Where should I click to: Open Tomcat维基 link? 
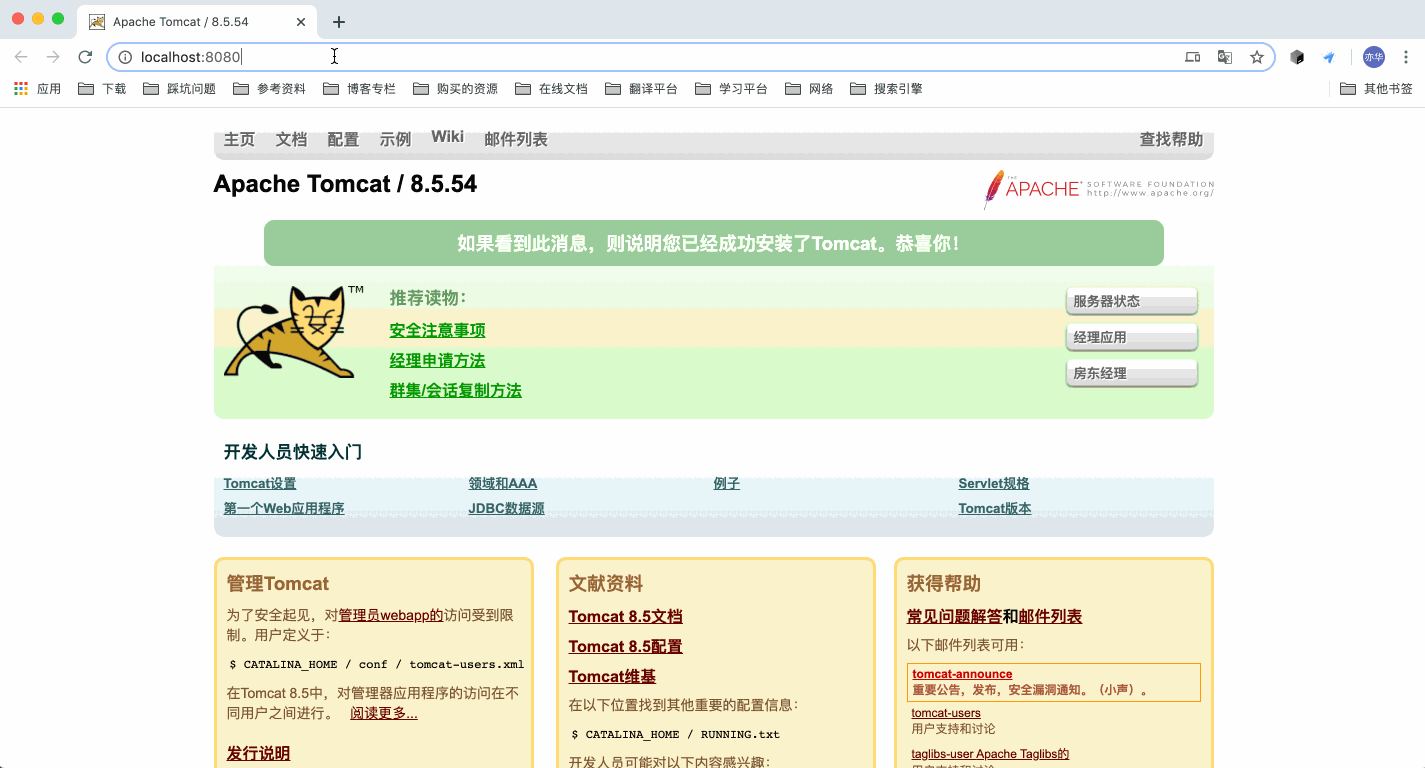[612, 676]
